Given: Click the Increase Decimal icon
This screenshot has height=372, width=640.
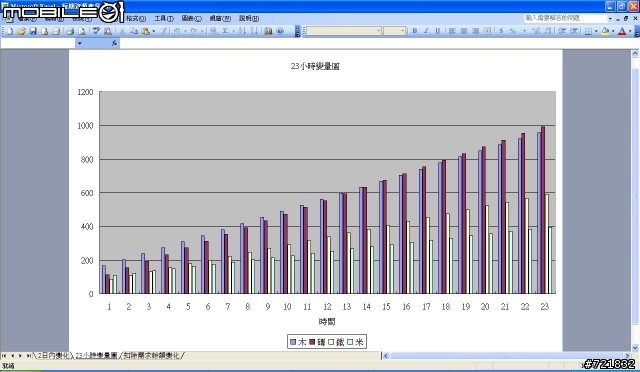Looking at the screenshot, I should pos(536,31).
